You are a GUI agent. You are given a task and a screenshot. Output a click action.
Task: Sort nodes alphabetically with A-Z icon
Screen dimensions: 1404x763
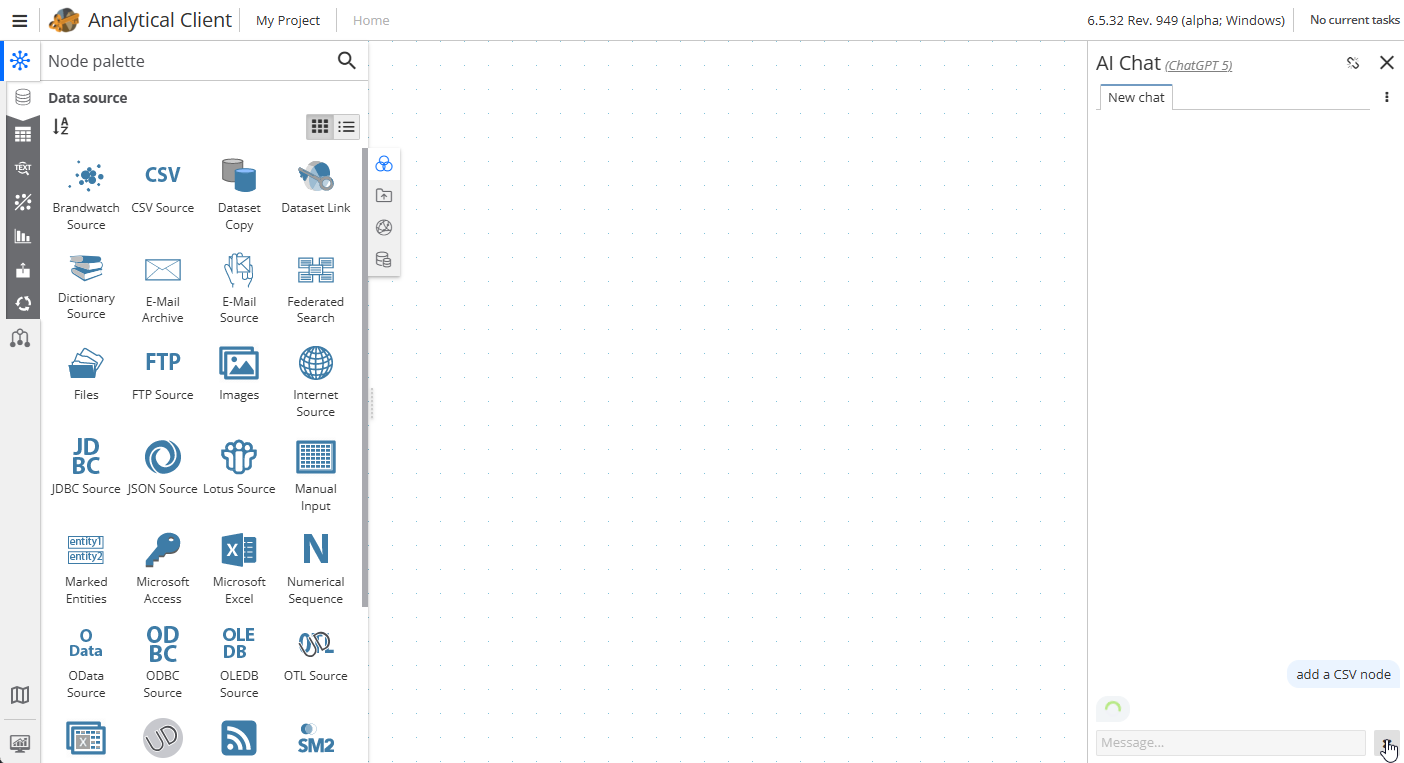pyautogui.click(x=60, y=126)
